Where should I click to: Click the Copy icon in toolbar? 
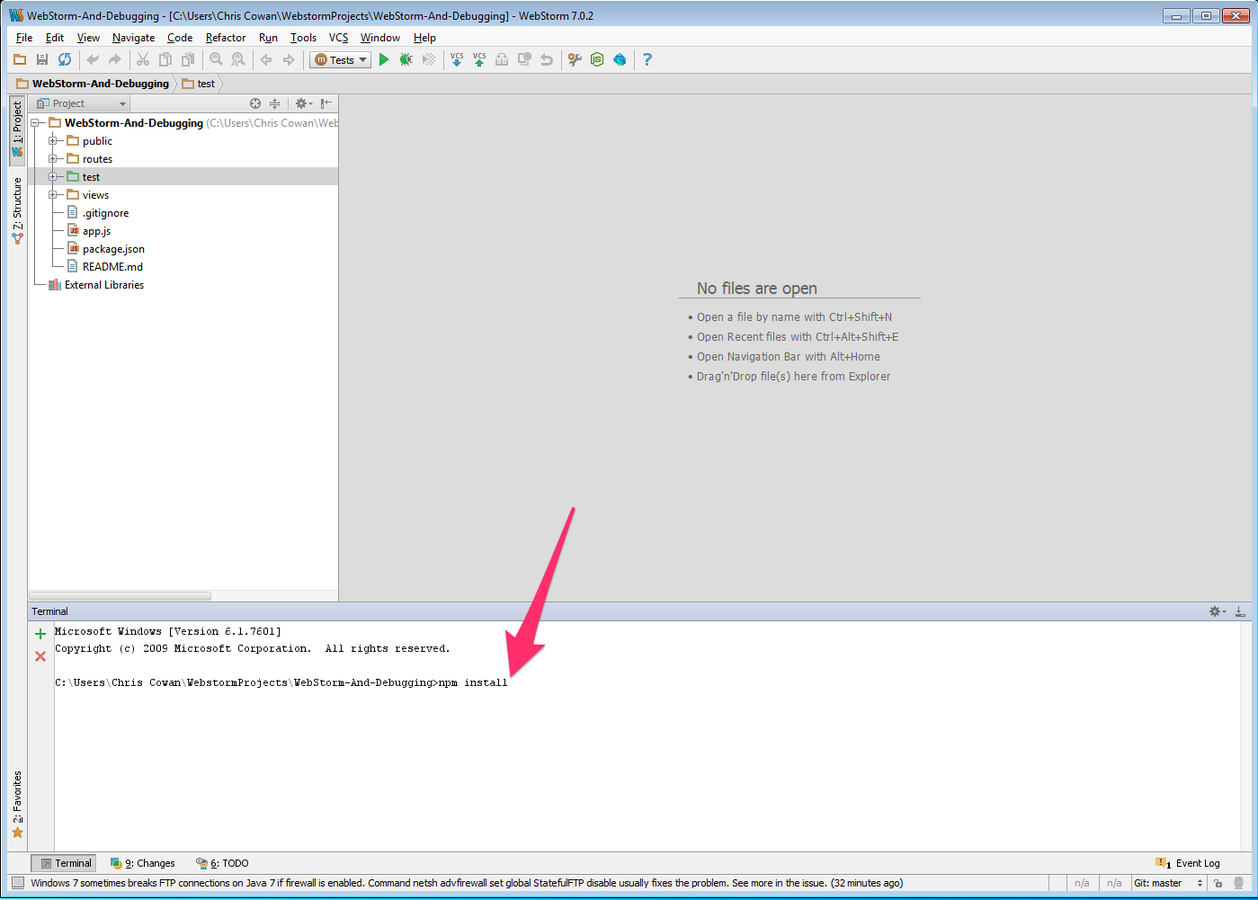click(165, 60)
